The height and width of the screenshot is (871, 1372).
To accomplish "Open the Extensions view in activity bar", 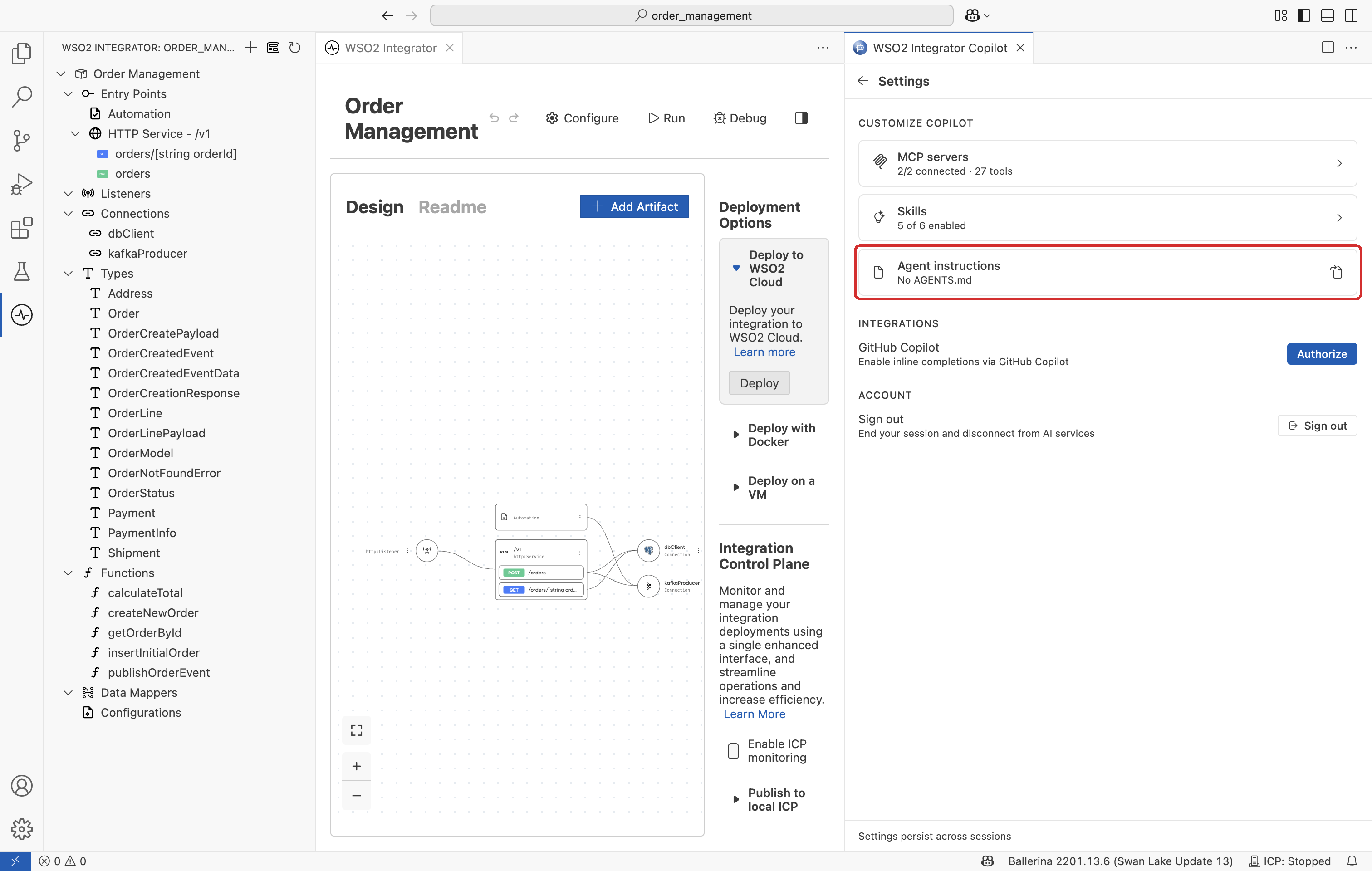I will 22,228.
